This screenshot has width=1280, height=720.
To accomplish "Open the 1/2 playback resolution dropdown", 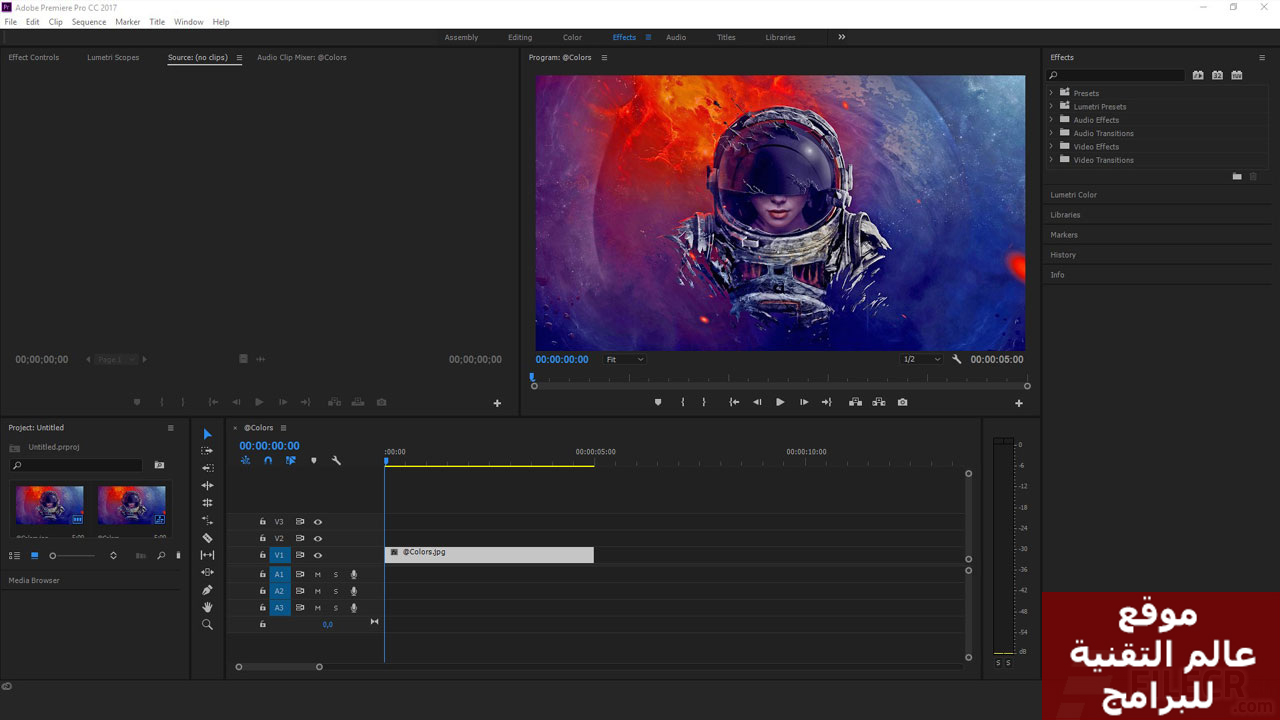I will 921,359.
